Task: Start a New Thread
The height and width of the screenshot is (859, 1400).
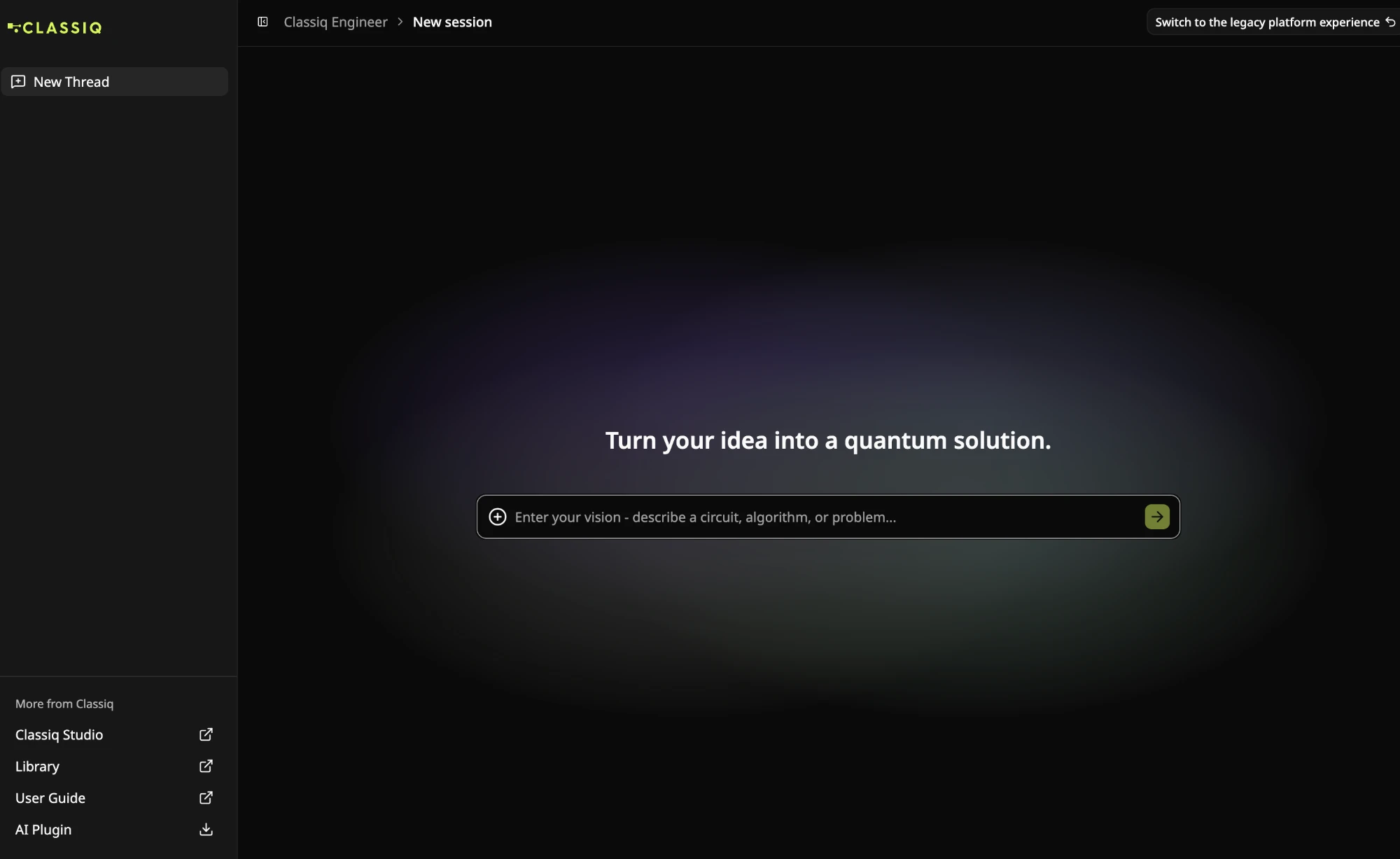Action: pyautogui.click(x=115, y=82)
